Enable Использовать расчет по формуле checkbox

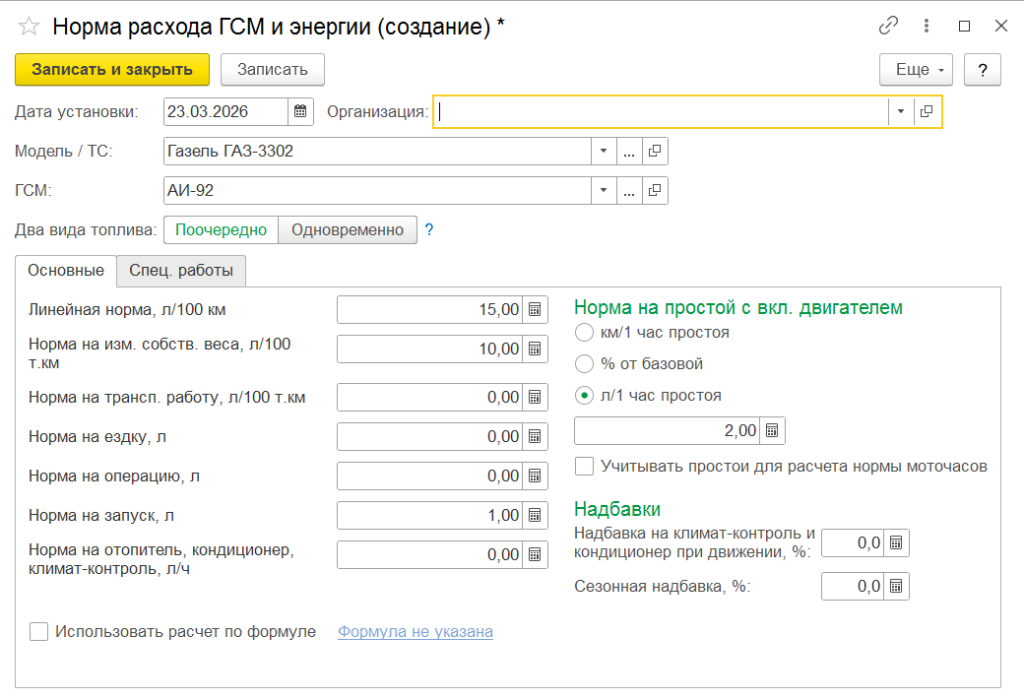click(39, 631)
